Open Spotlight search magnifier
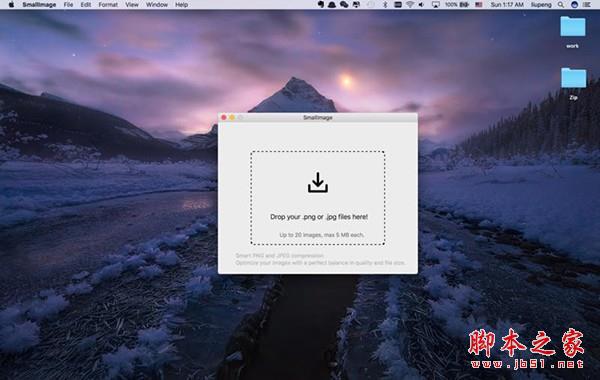Screen dimensions: 600x380 click(x=561, y=5)
